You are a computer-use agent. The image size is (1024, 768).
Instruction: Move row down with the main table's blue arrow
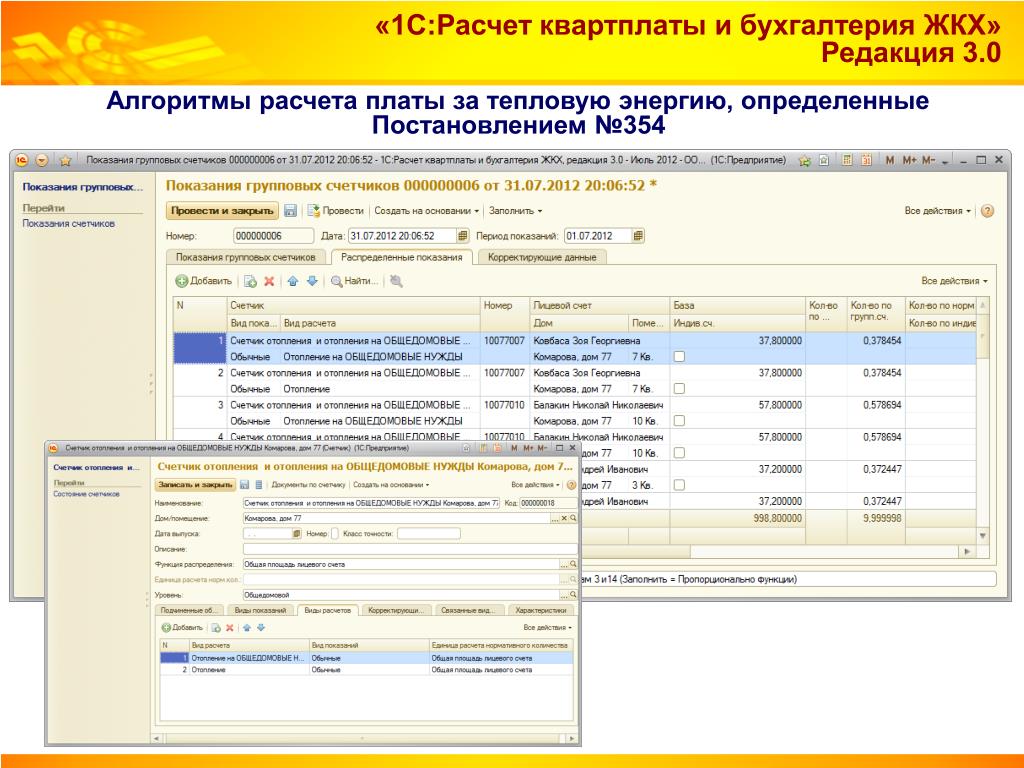[312, 281]
